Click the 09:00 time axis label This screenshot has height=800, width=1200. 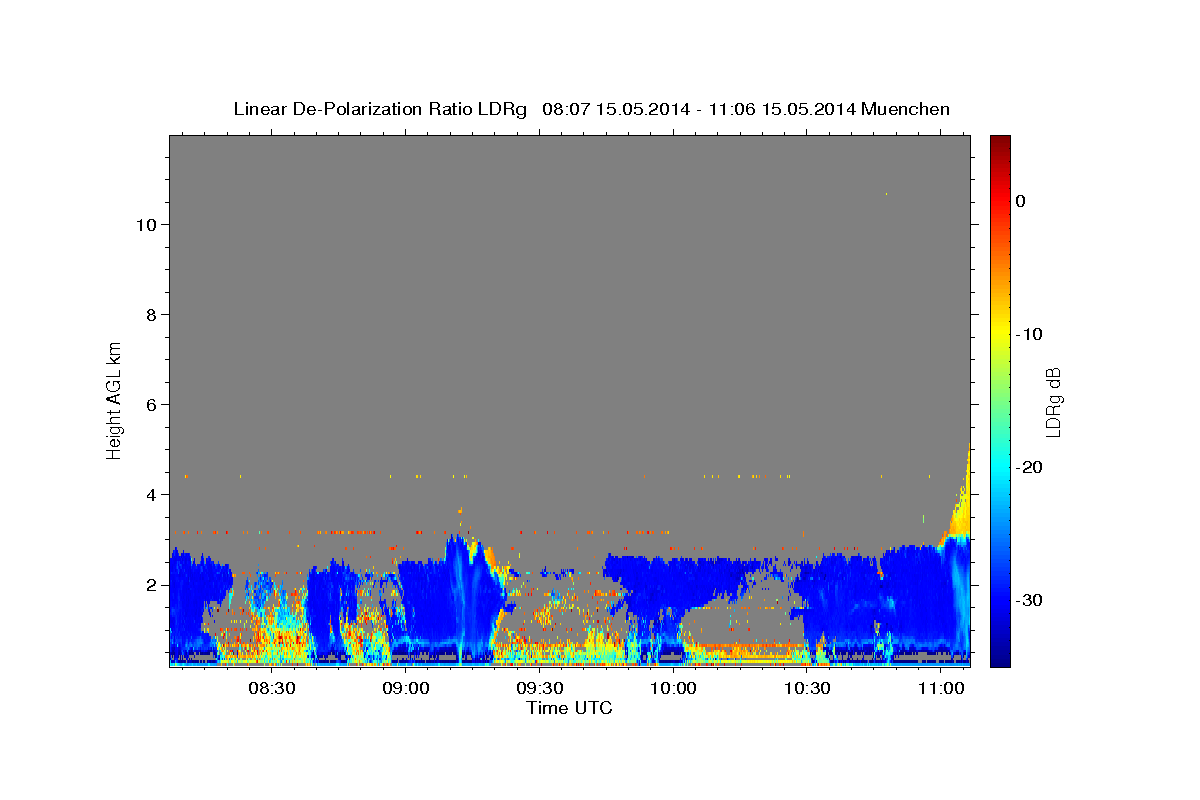tap(405, 689)
